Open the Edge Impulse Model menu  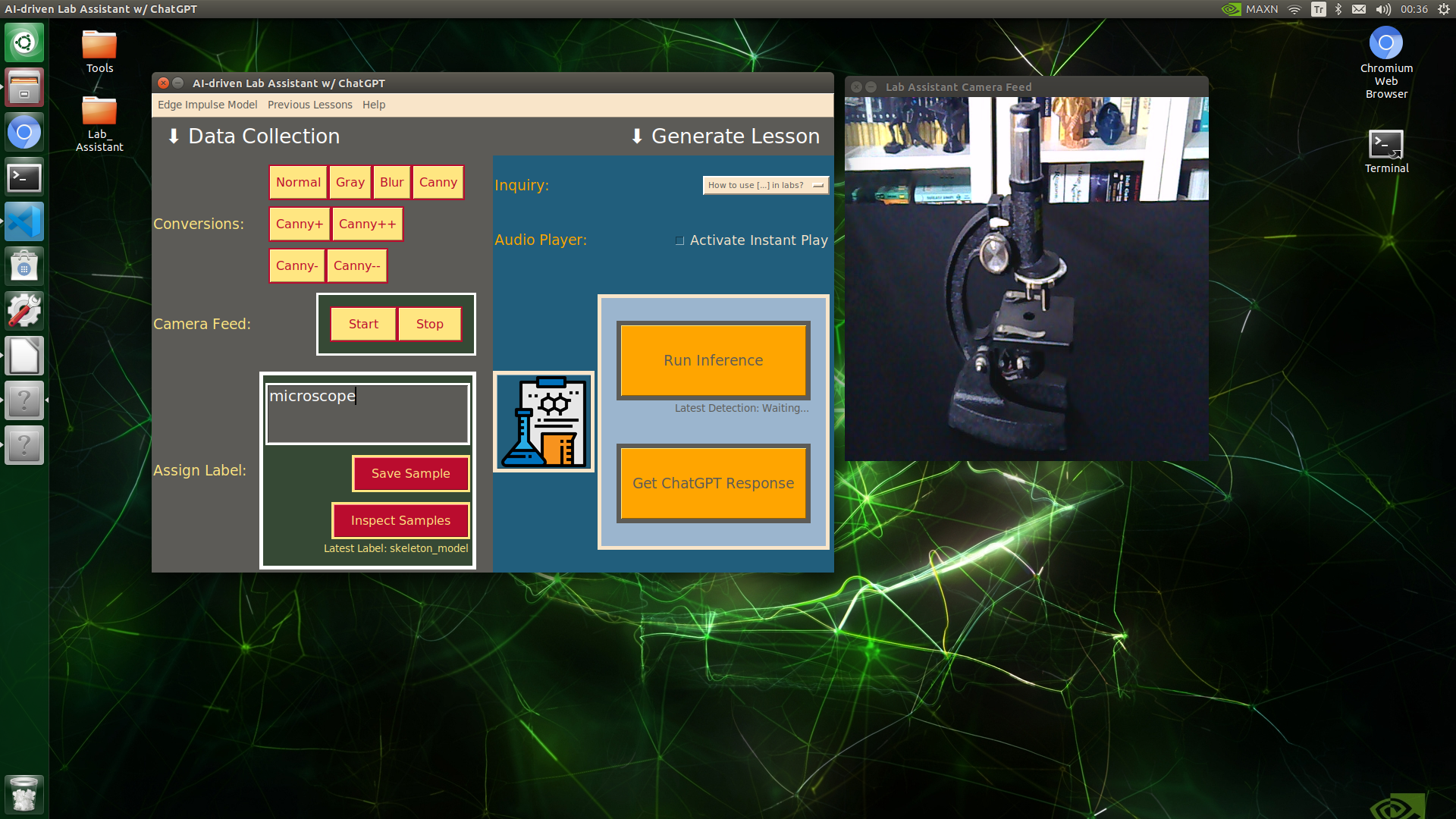click(207, 104)
